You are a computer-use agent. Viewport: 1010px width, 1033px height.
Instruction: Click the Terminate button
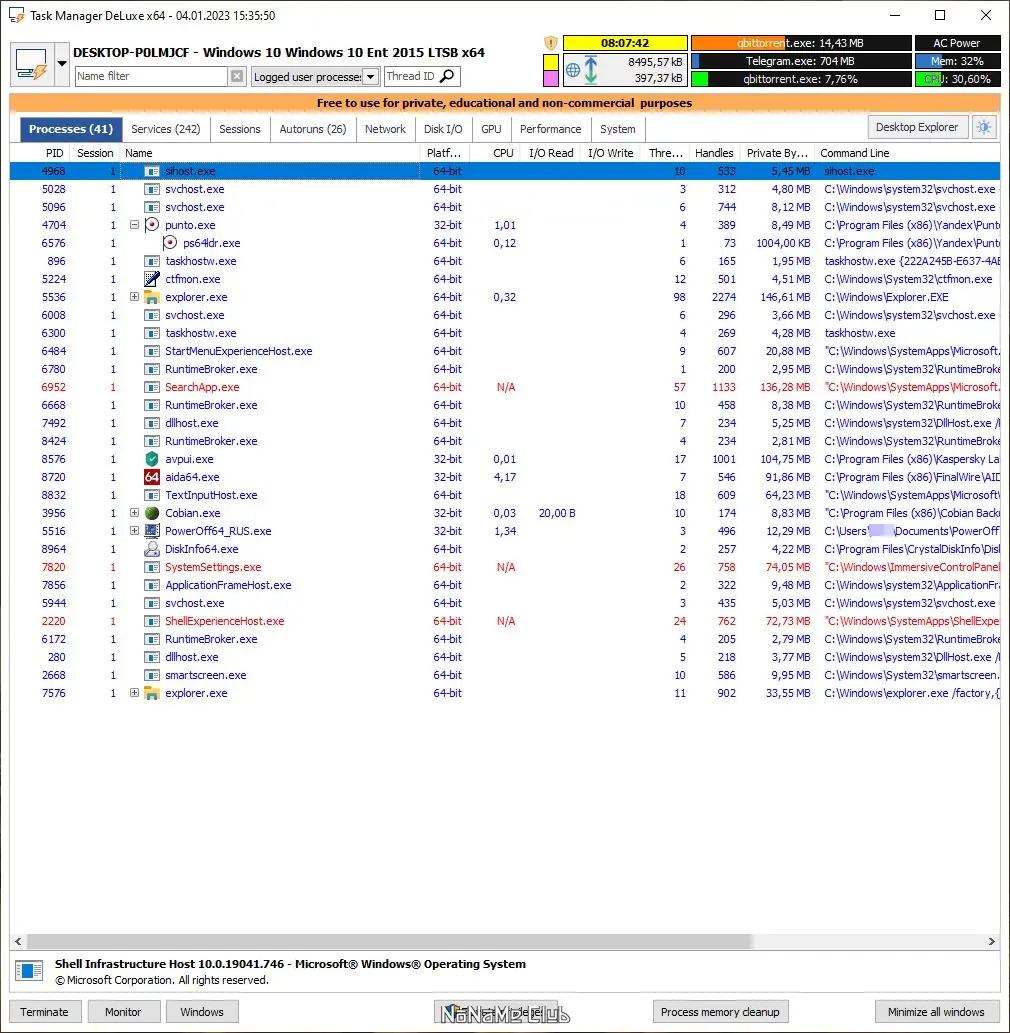(x=45, y=1011)
